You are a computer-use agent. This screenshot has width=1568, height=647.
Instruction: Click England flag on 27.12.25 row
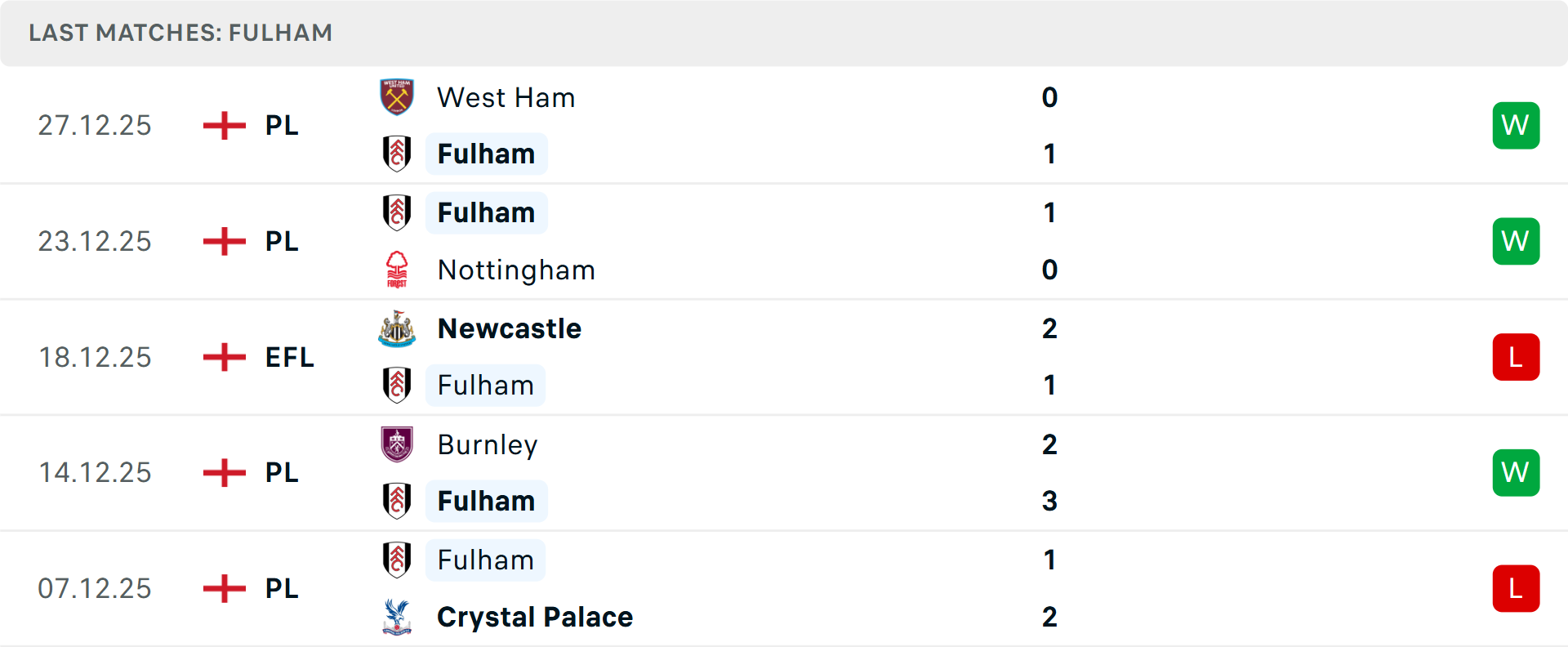coord(225,126)
